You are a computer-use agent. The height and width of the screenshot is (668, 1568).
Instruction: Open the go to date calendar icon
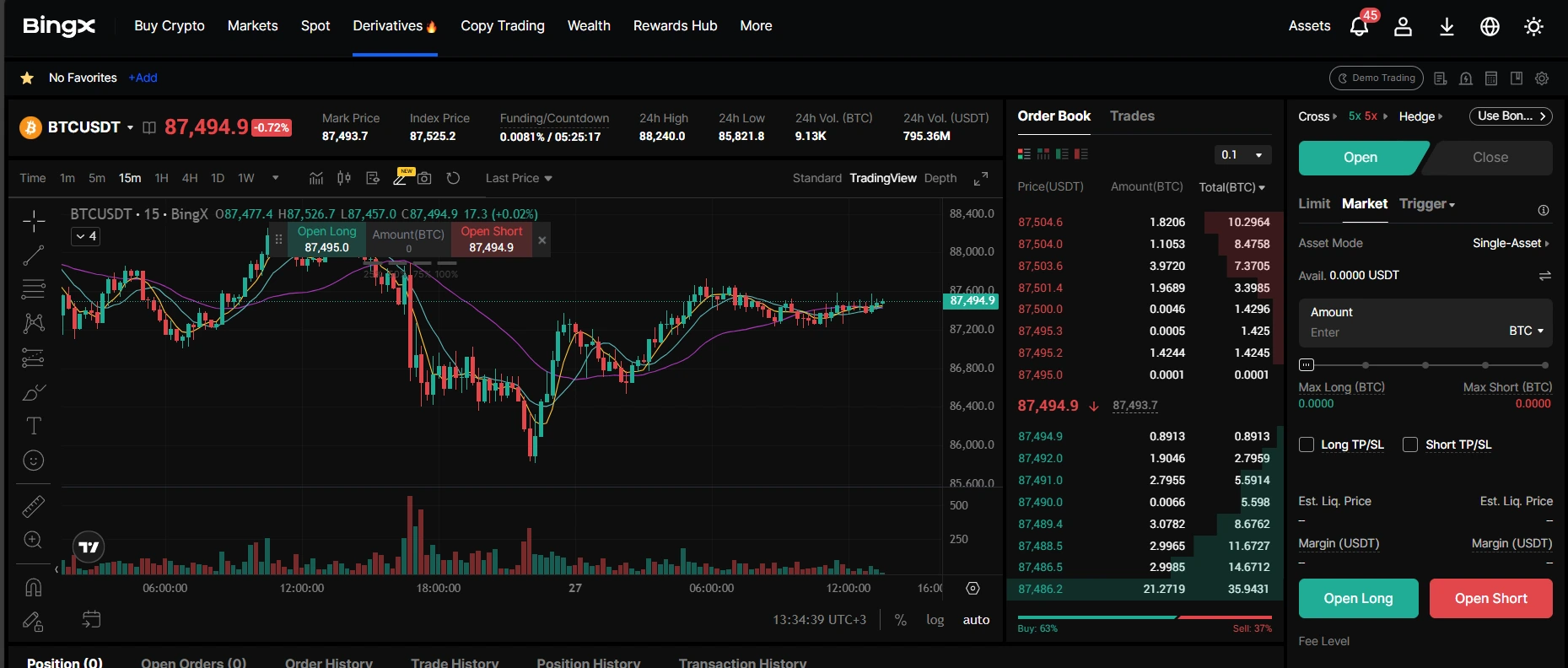coord(91,620)
